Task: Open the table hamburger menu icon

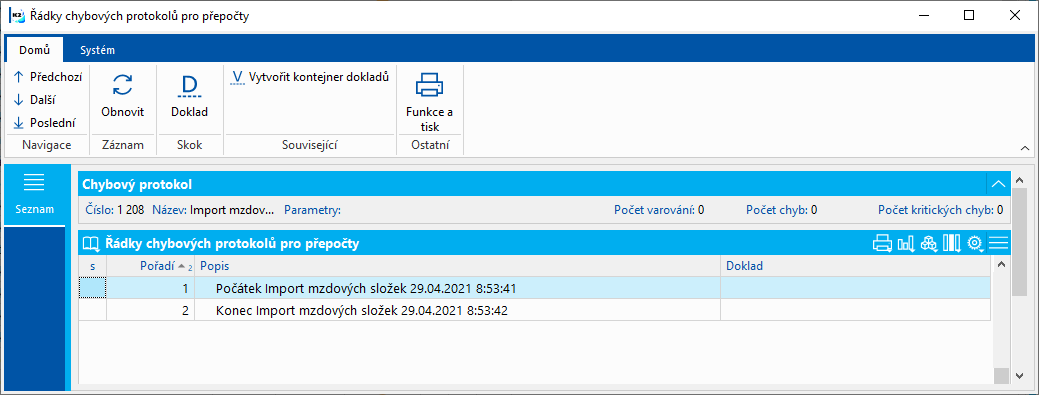Action: (x=999, y=244)
